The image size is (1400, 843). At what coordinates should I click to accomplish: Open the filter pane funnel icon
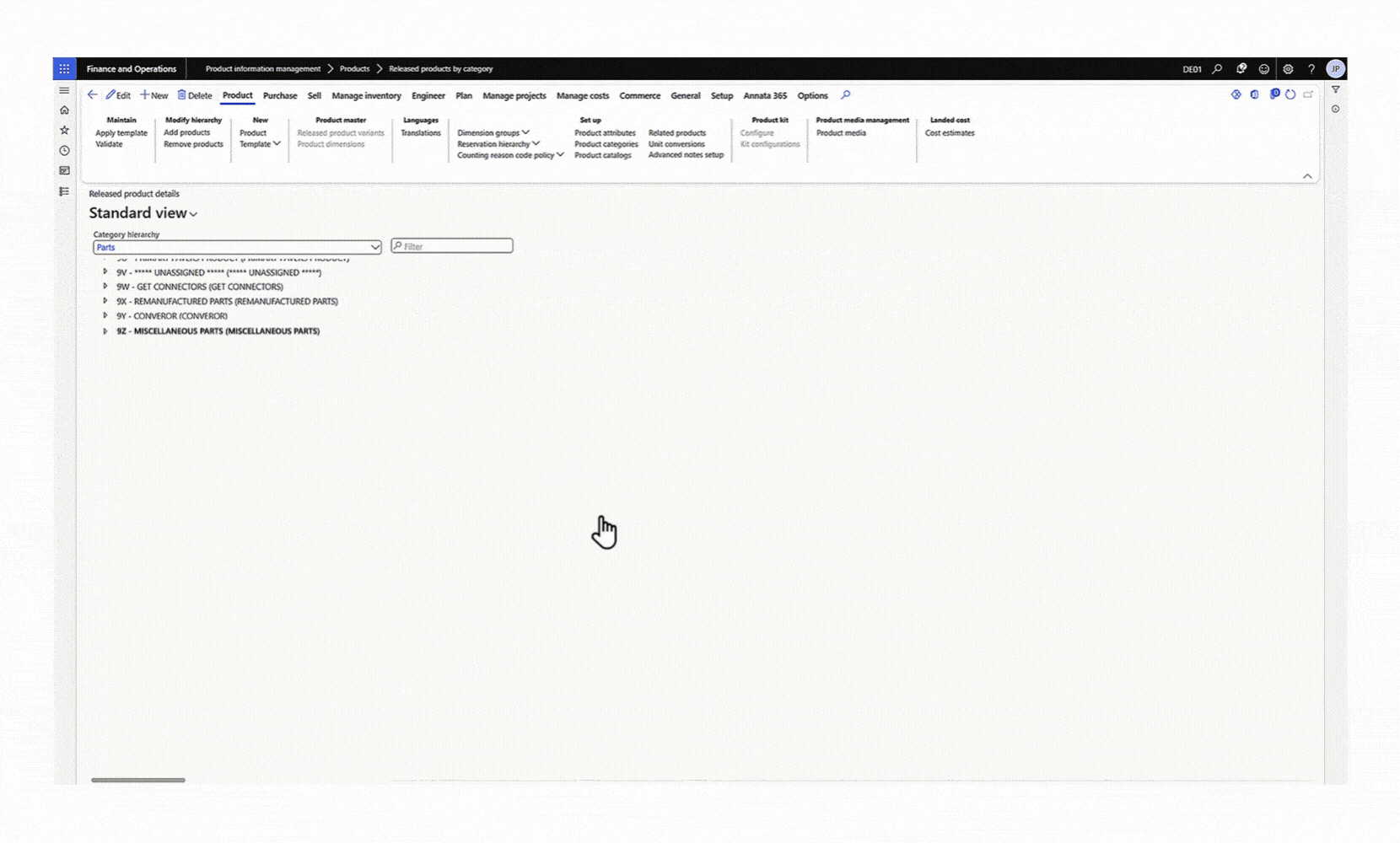tap(1335, 90)
